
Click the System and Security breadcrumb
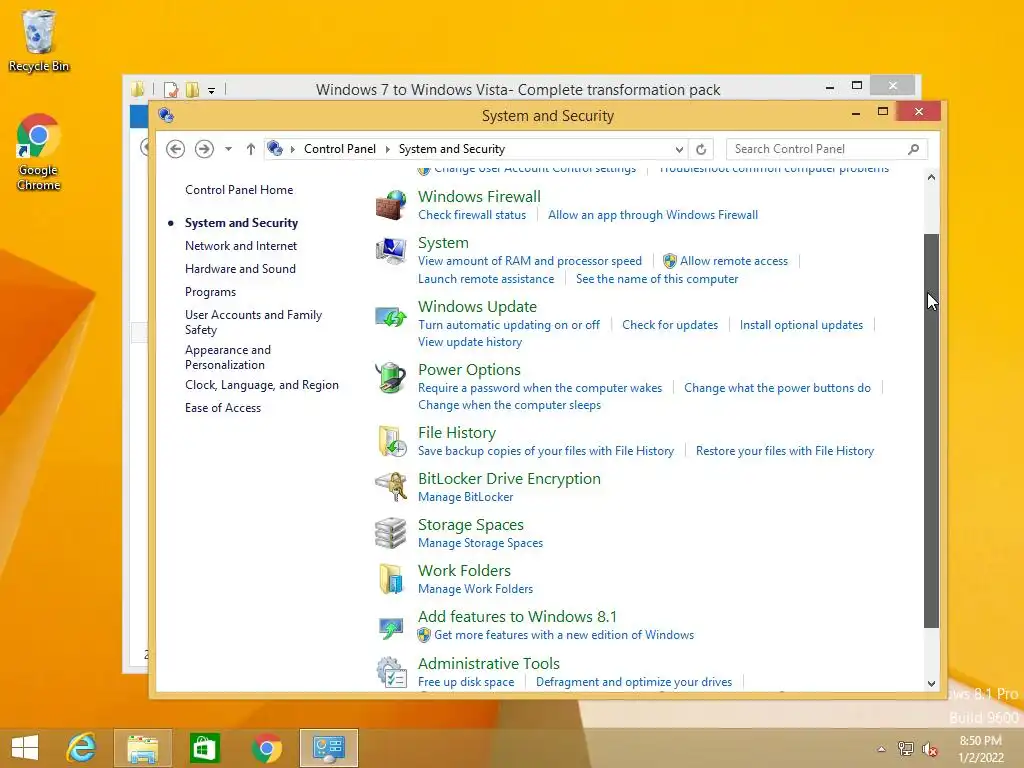452,149
